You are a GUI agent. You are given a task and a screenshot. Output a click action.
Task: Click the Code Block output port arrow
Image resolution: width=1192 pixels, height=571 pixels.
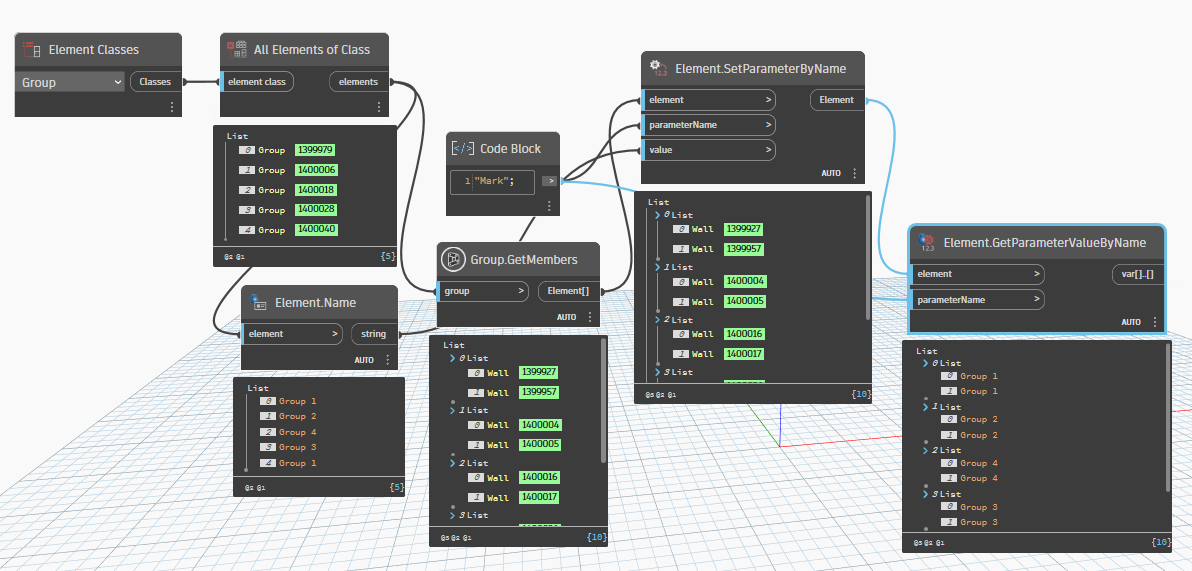[x=550, y=181]
